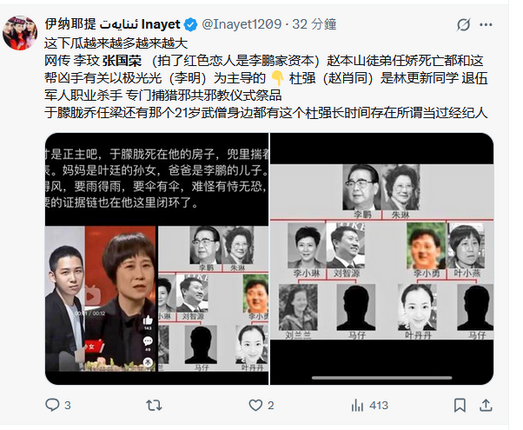Viewport: 523px width, 430px height.
Task: Click the progress bar in right image
Action: click(382, 378)
